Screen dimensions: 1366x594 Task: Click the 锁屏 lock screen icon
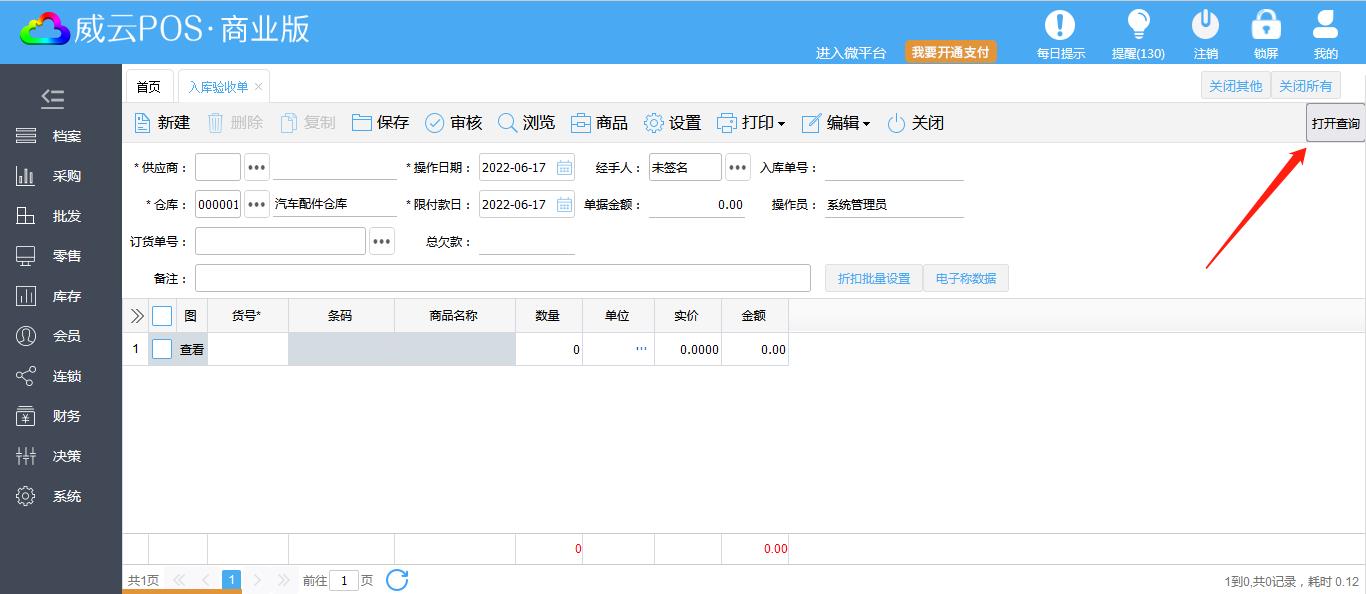(1266, 25)
